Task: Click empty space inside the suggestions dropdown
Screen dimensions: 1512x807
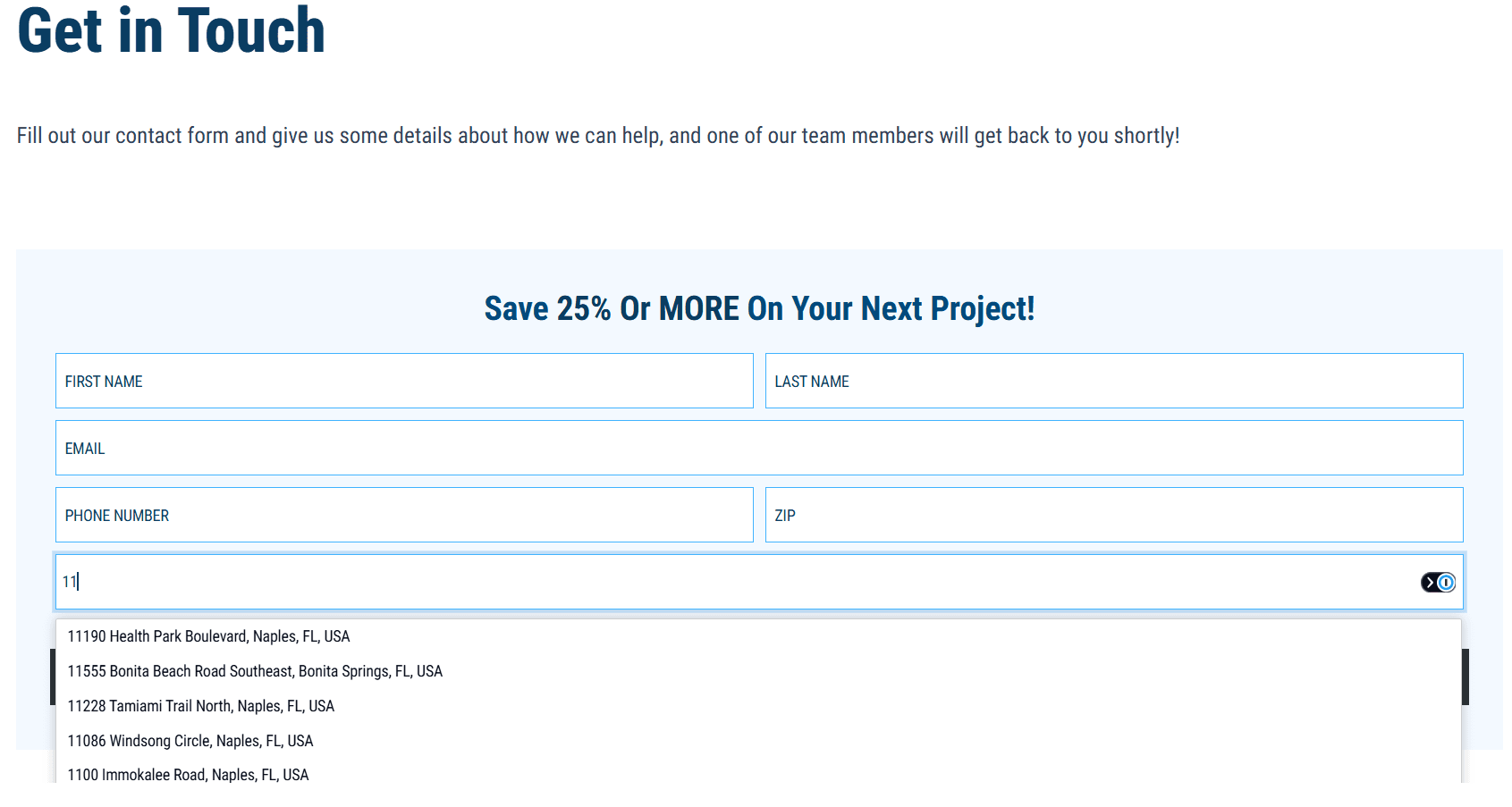Action: pos(984,706)
